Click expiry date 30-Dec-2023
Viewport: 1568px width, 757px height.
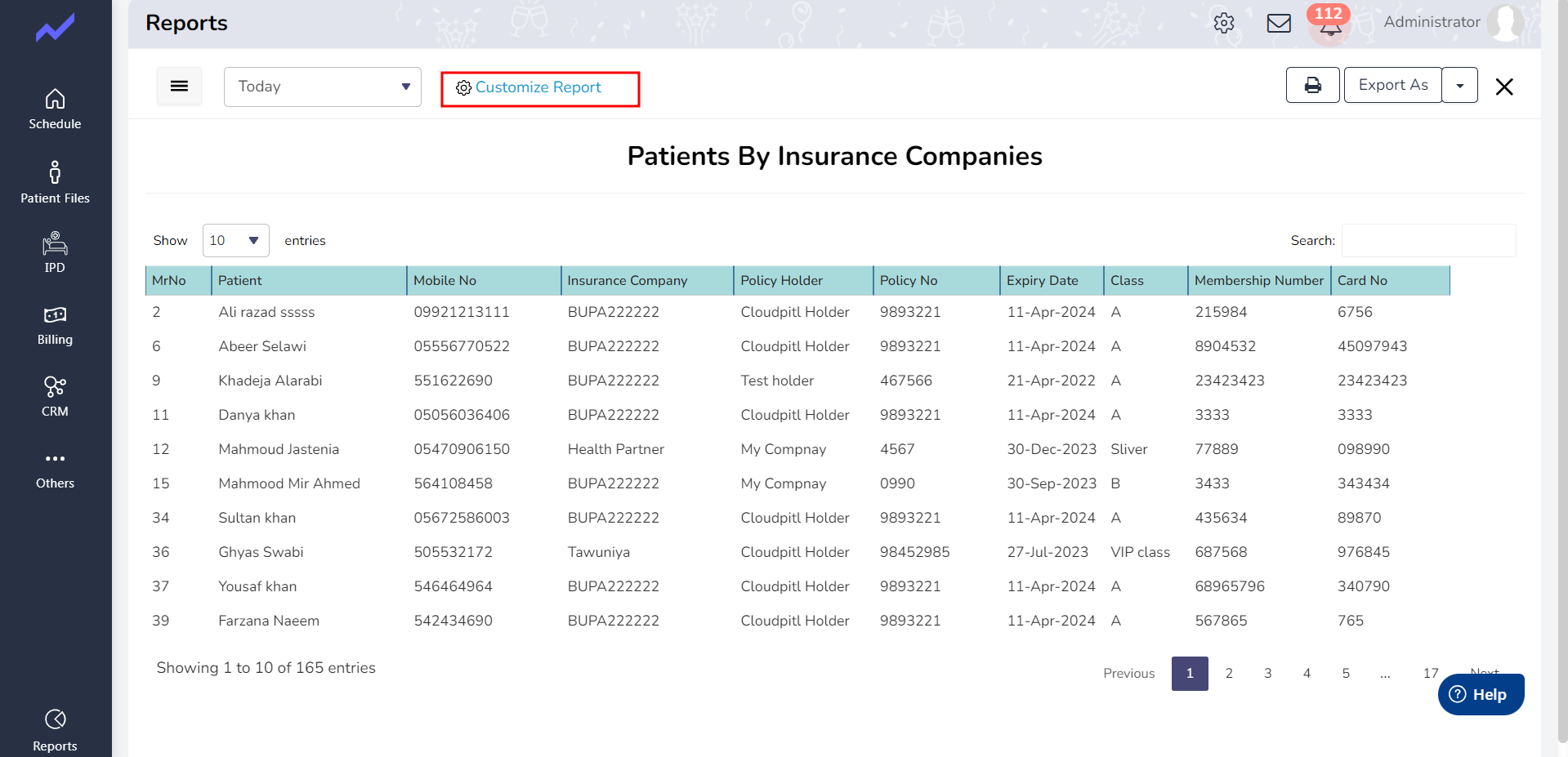pos(1052,449)
